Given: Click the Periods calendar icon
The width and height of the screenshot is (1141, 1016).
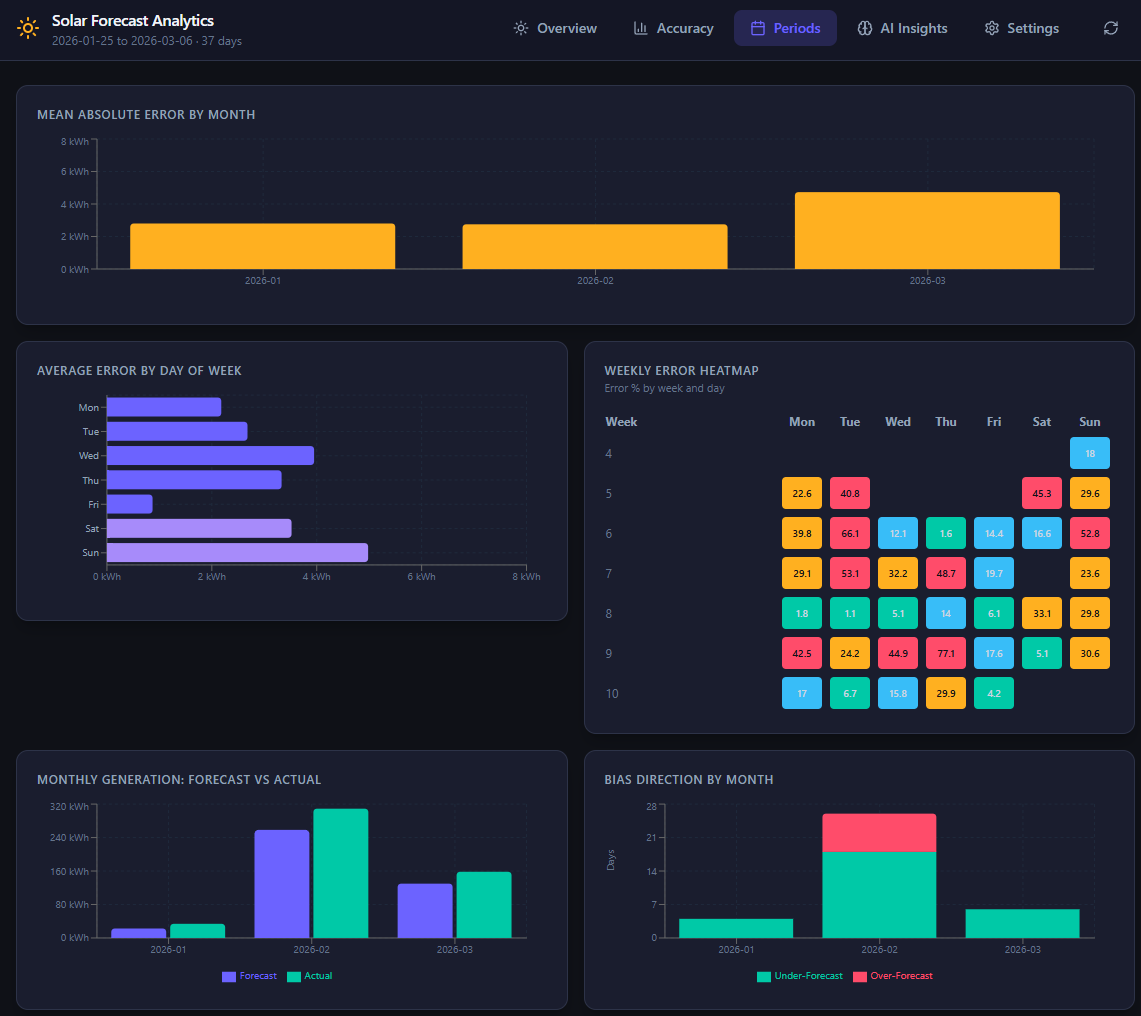Looking at the screenshot, I should coord(758,28).
